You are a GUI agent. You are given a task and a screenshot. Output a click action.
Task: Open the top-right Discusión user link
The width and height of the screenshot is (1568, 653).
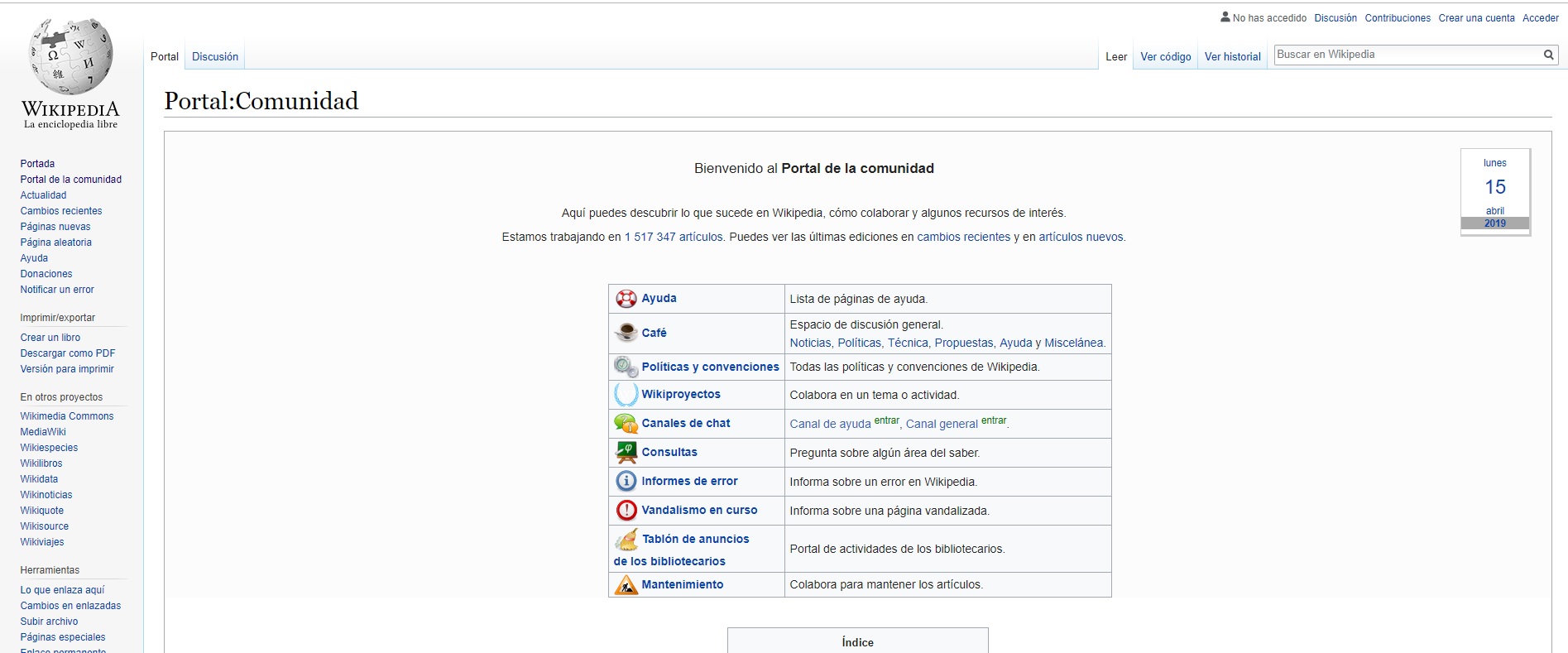click(x=1335, y=17)
